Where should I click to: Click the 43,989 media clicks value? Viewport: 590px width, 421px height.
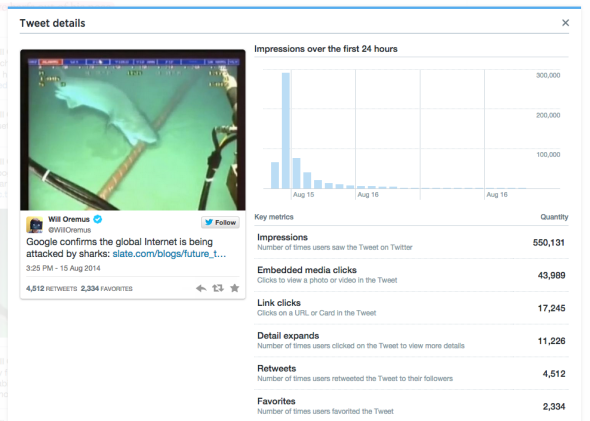pyautogui.click(x=551, y=275)
